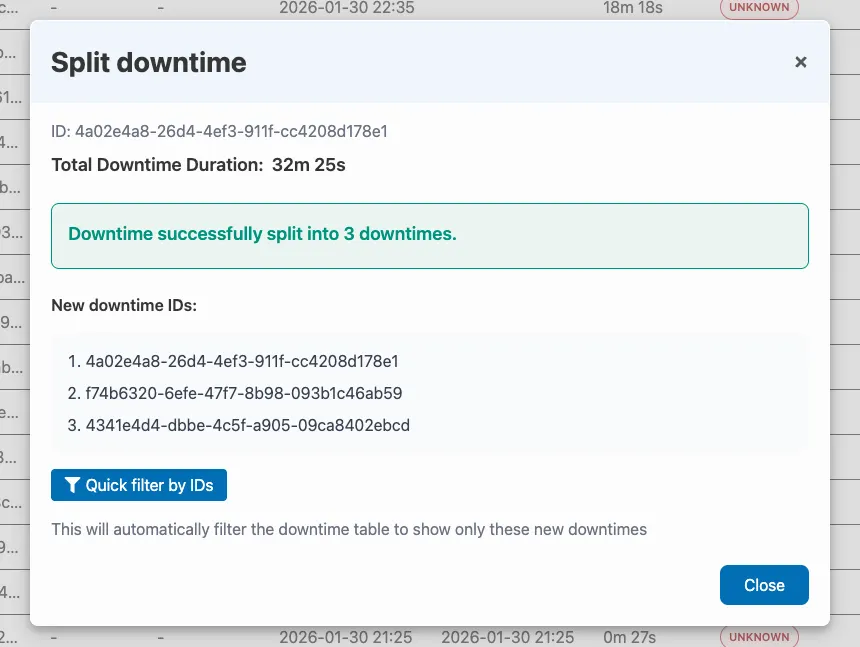860x647 pixels.
Task: Click the 32m 25s total duration value
Action: click(x=308, y=165)
